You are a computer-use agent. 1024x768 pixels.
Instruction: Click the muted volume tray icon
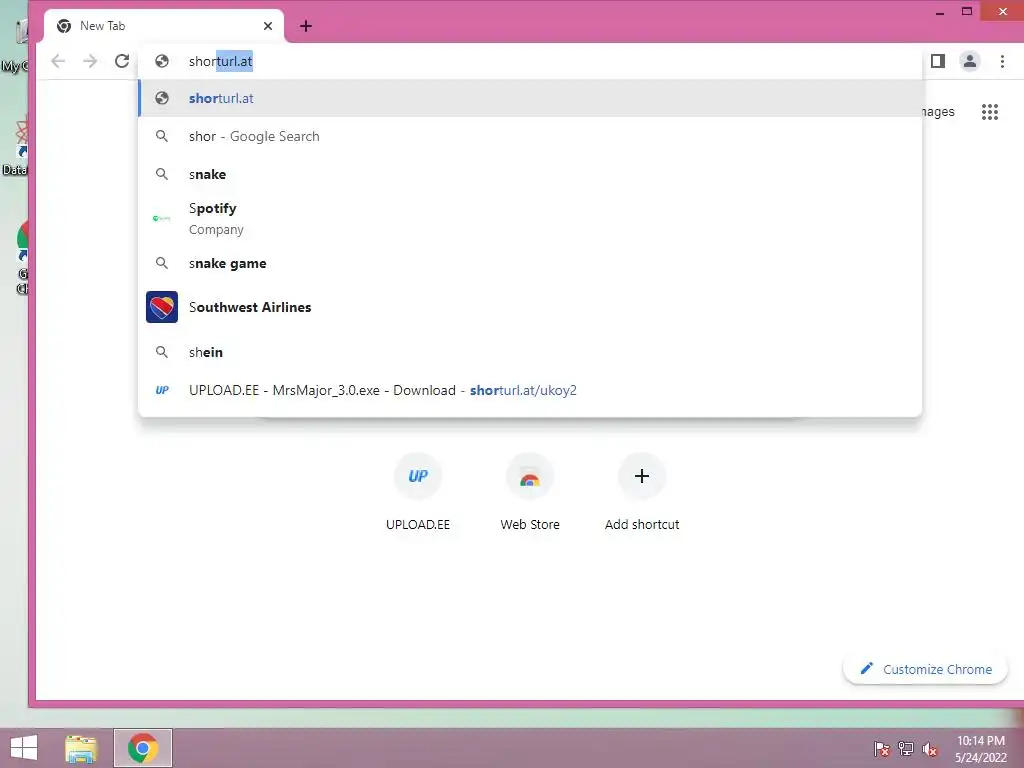[x=930, y=749]
